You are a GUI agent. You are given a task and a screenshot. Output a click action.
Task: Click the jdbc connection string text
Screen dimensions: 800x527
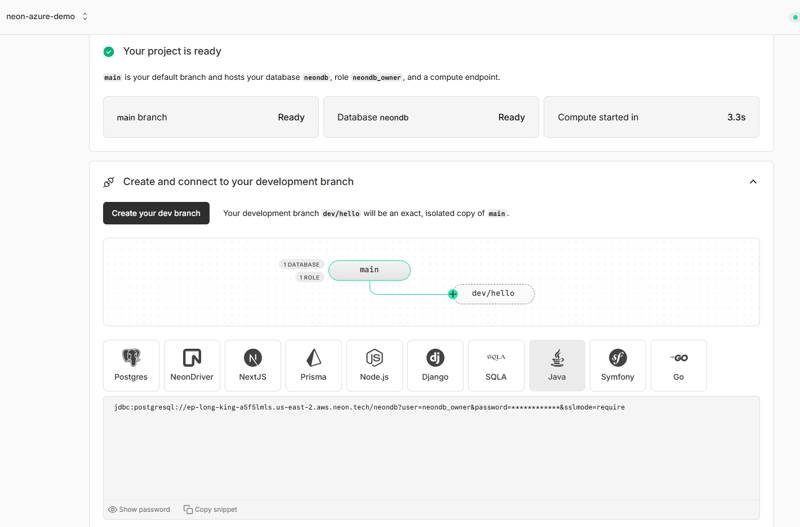pyautogui.click(x=369, y=407)
